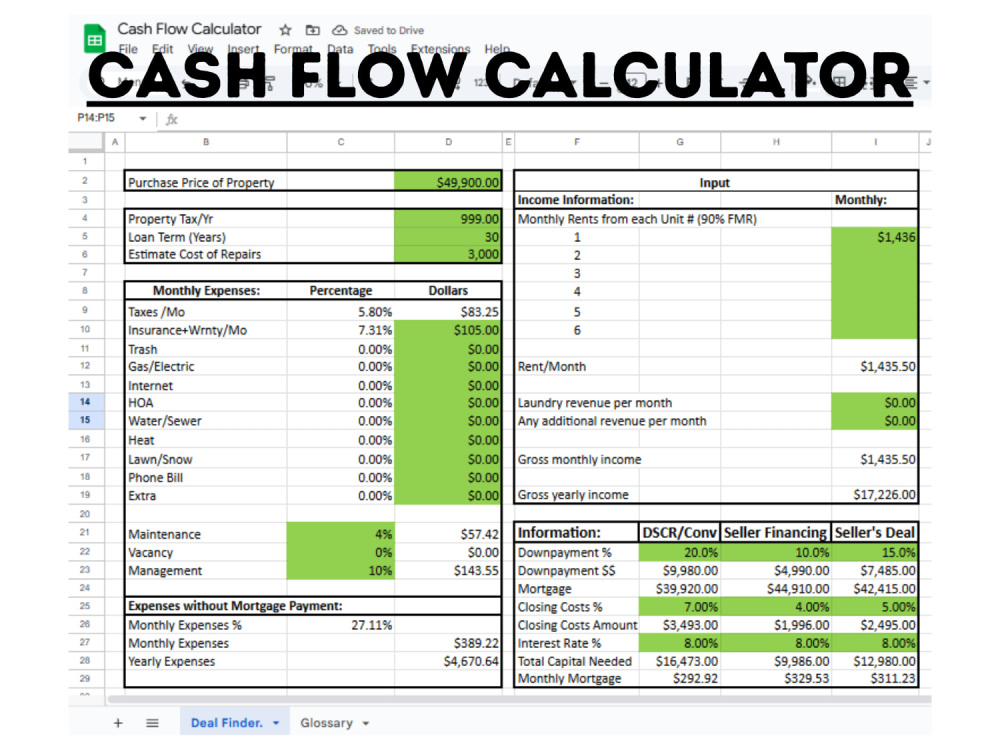1000x750 pixels.
Task: Select the $1,435.50 Rent/Month value
Action: pyautogui.click(x=874, y=367)
